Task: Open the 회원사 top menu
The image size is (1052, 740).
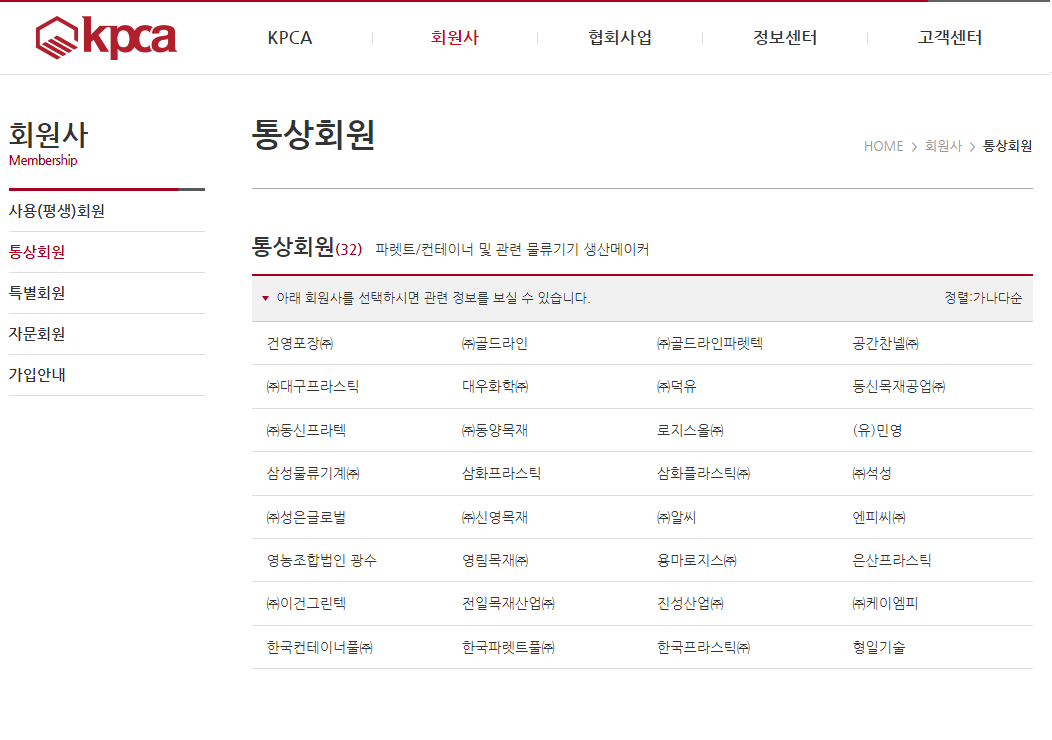Action: coord(455,38)
